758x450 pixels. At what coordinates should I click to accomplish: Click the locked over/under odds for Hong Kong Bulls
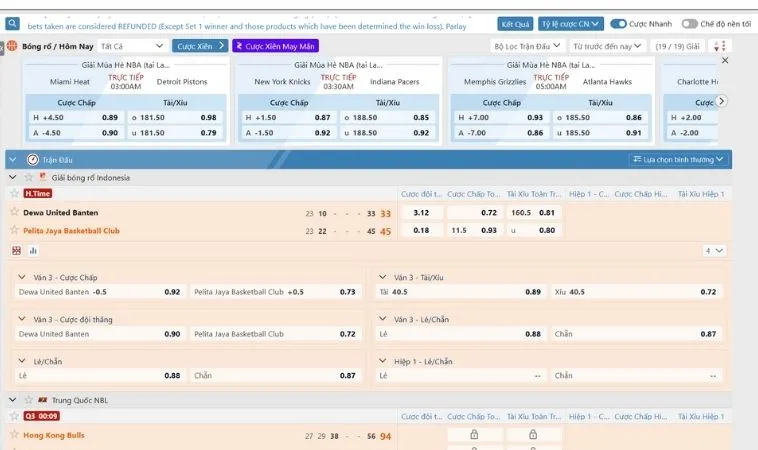(x=533, y=435)
